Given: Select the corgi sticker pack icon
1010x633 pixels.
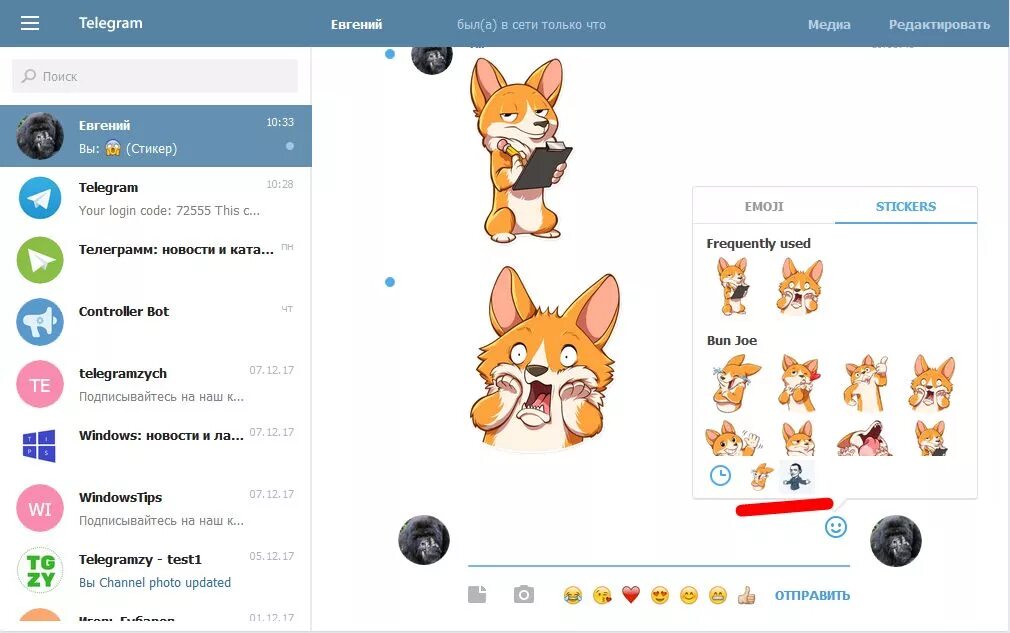Looking at the screenshot, I should coord(761,477).
